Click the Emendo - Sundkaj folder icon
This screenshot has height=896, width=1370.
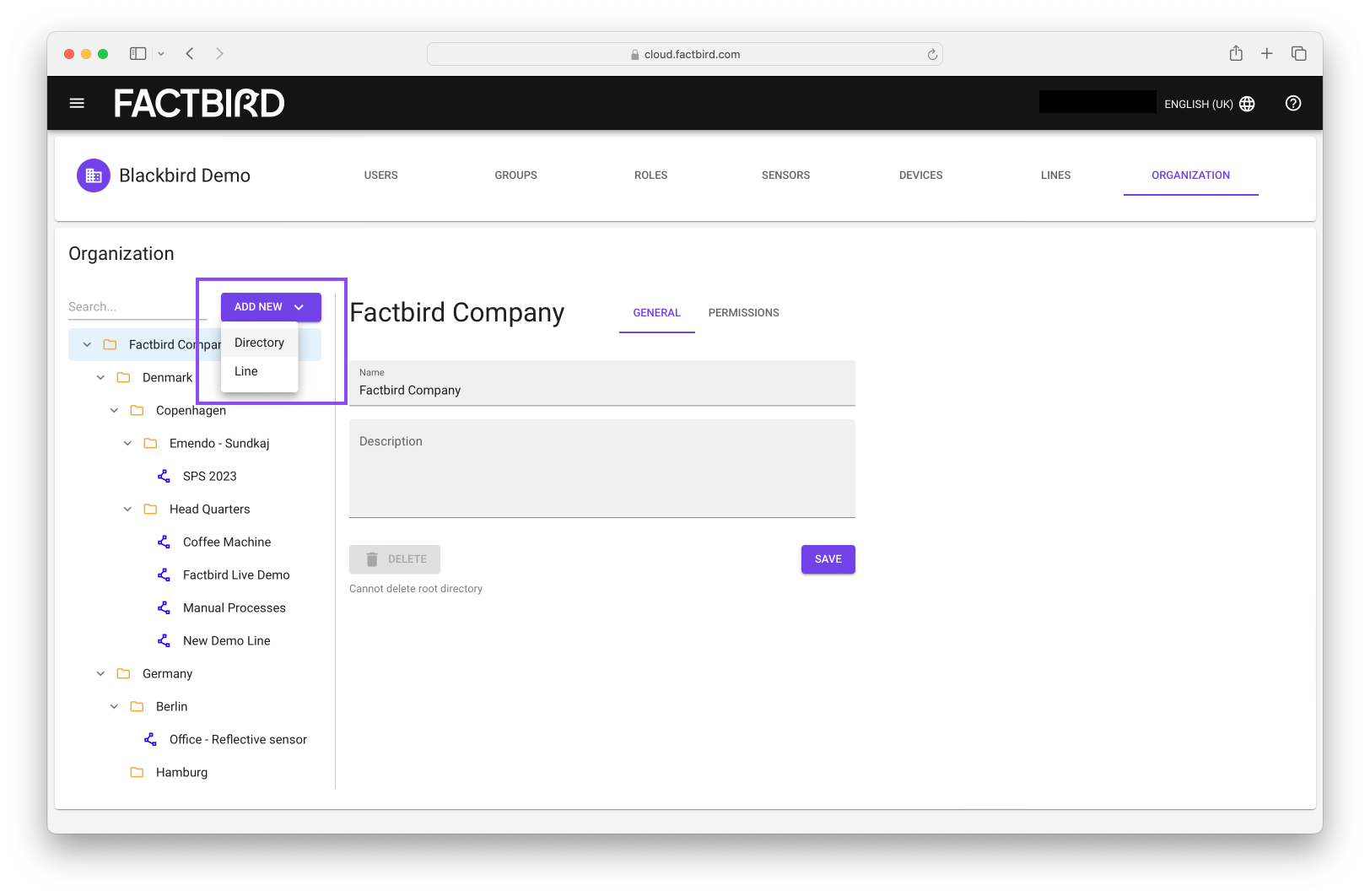tap(150, 443)
